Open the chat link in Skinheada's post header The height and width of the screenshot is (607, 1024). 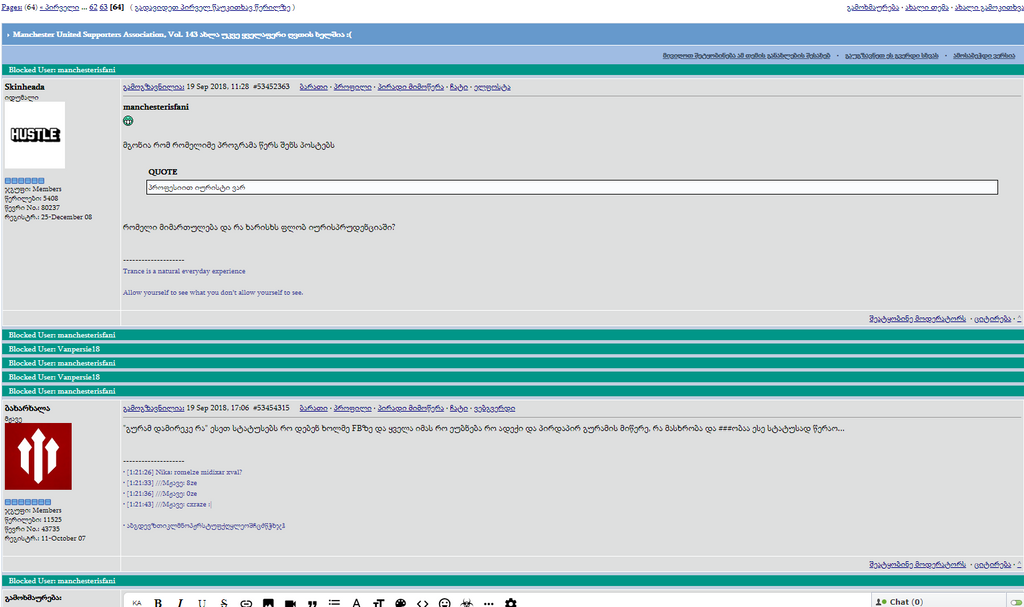click(x=458, y=87)
